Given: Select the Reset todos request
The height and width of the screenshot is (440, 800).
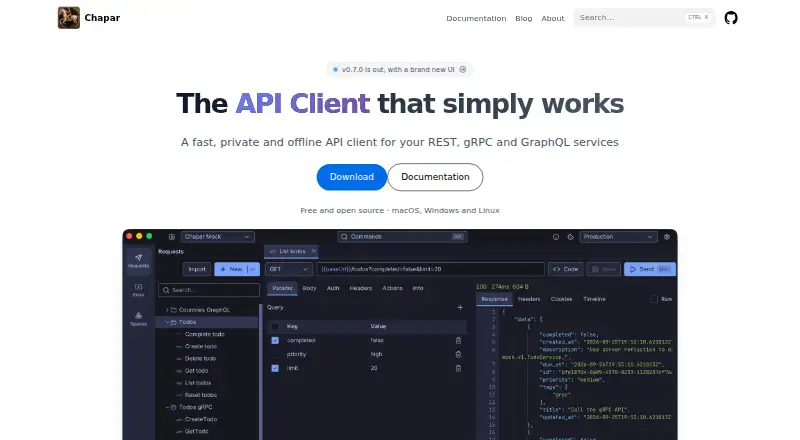Looking at the screenshot, I should click(201, 395).
